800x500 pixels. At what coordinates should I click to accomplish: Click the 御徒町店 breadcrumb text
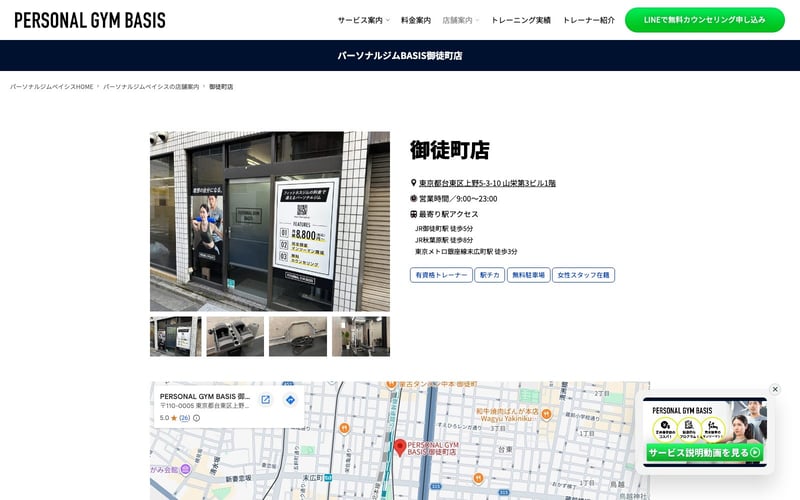[221, 87]
